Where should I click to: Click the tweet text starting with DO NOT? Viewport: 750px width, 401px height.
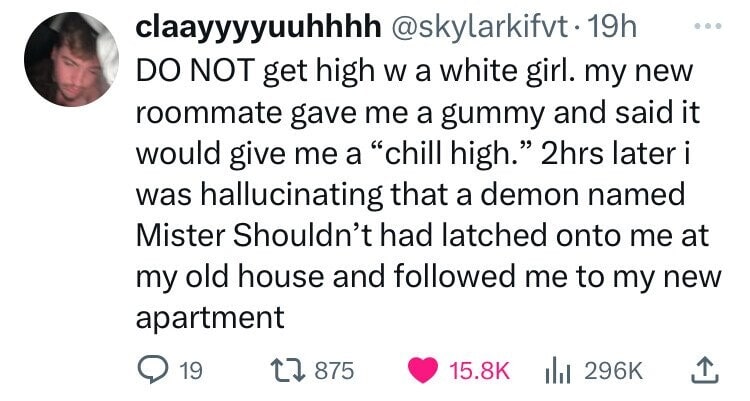point(428,194)
